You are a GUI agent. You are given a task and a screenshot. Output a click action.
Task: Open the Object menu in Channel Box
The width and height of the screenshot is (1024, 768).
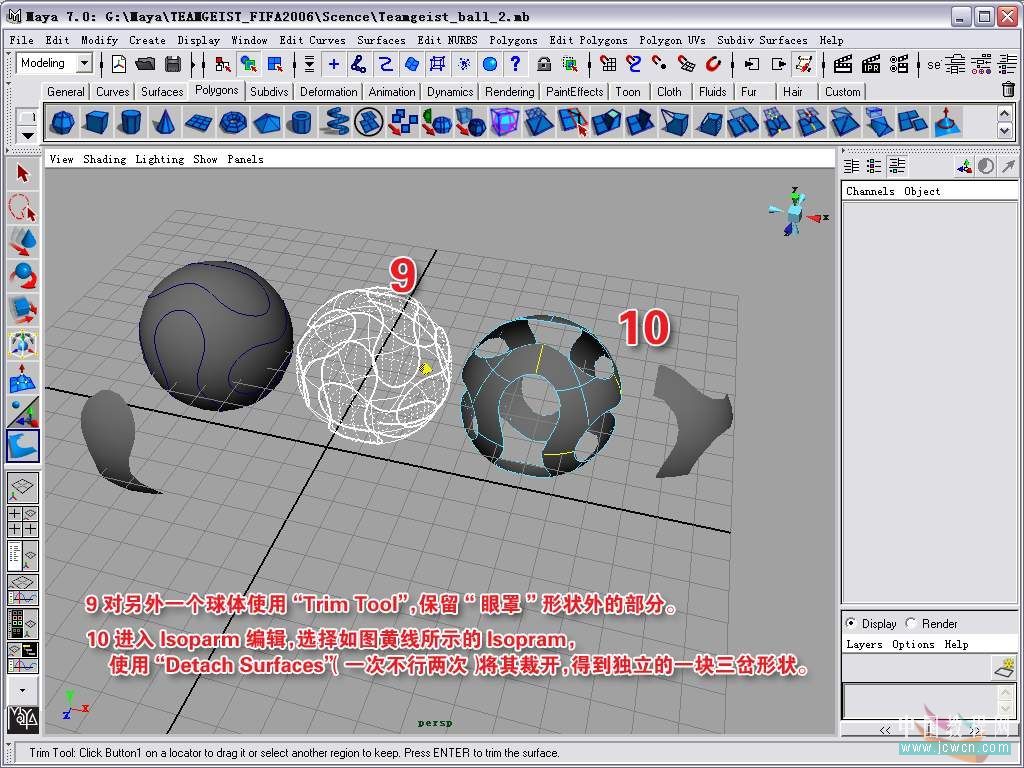[922, 191]
